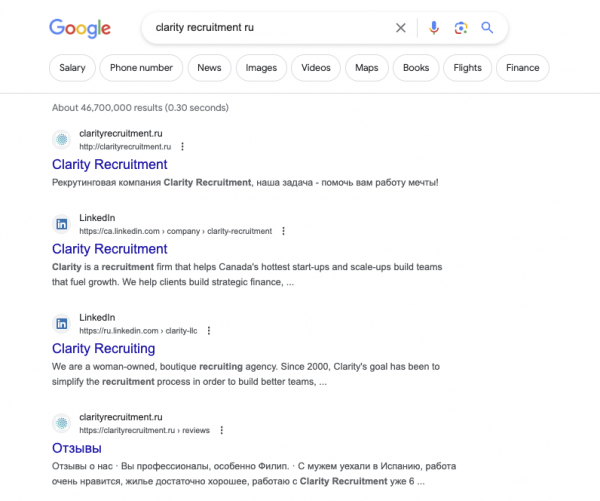Open Google Lens image search icon

pyautogui.click(x=460, y=28)
